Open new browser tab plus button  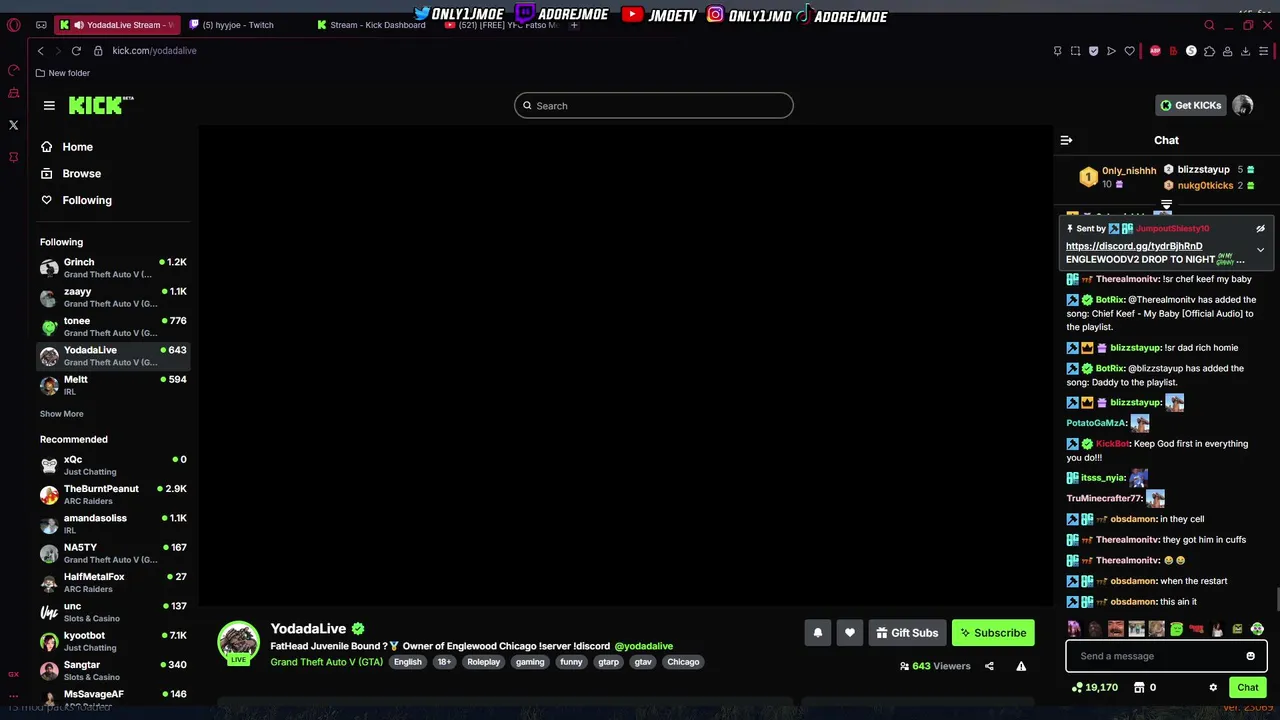pos(574,25)
